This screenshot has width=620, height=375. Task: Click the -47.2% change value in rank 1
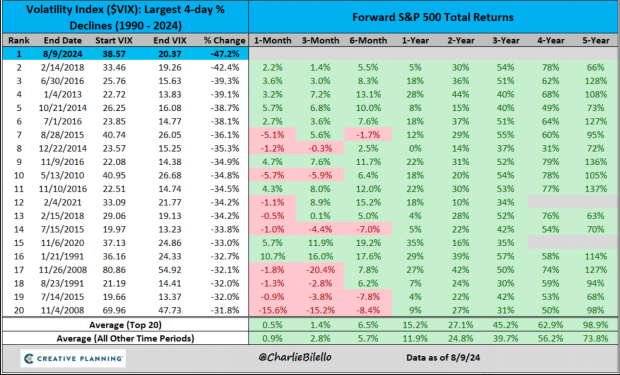click(x=225, y=54)
